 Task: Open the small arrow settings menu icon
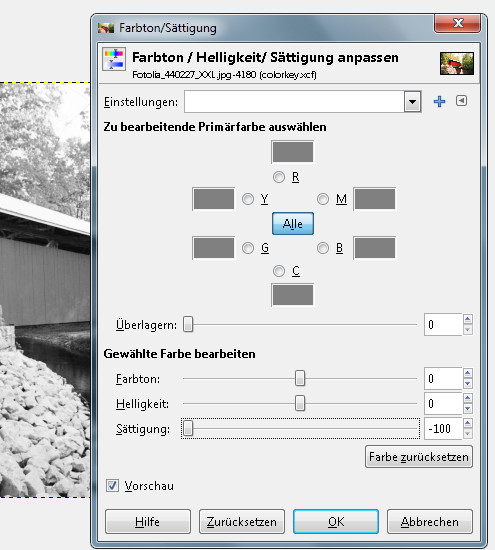[x=461, y=101]
